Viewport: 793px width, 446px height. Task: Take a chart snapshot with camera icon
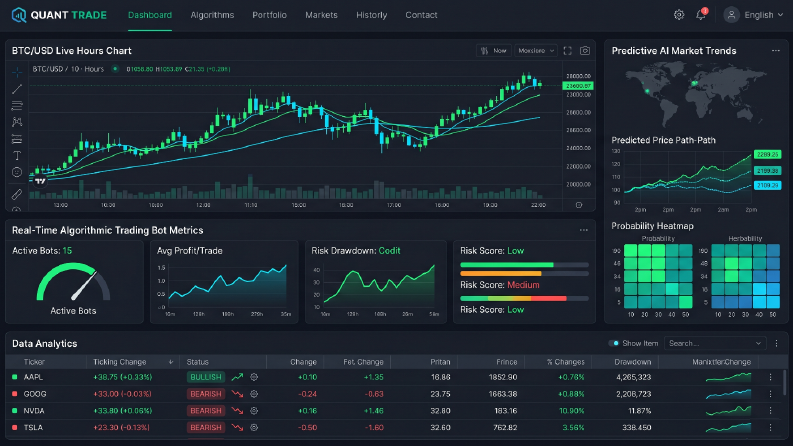point(585,51)
